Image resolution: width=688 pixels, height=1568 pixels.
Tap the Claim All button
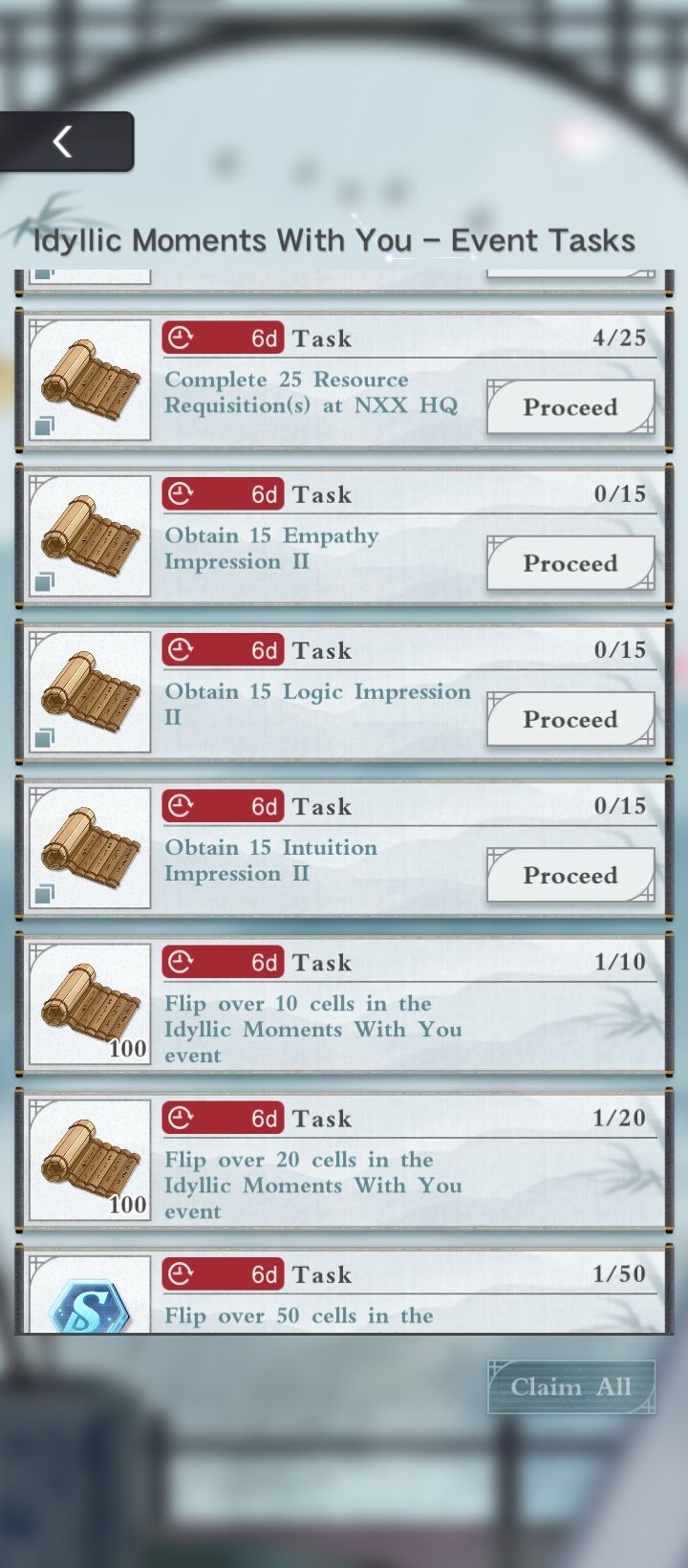pyautogui.click(x=570, y=1386)
